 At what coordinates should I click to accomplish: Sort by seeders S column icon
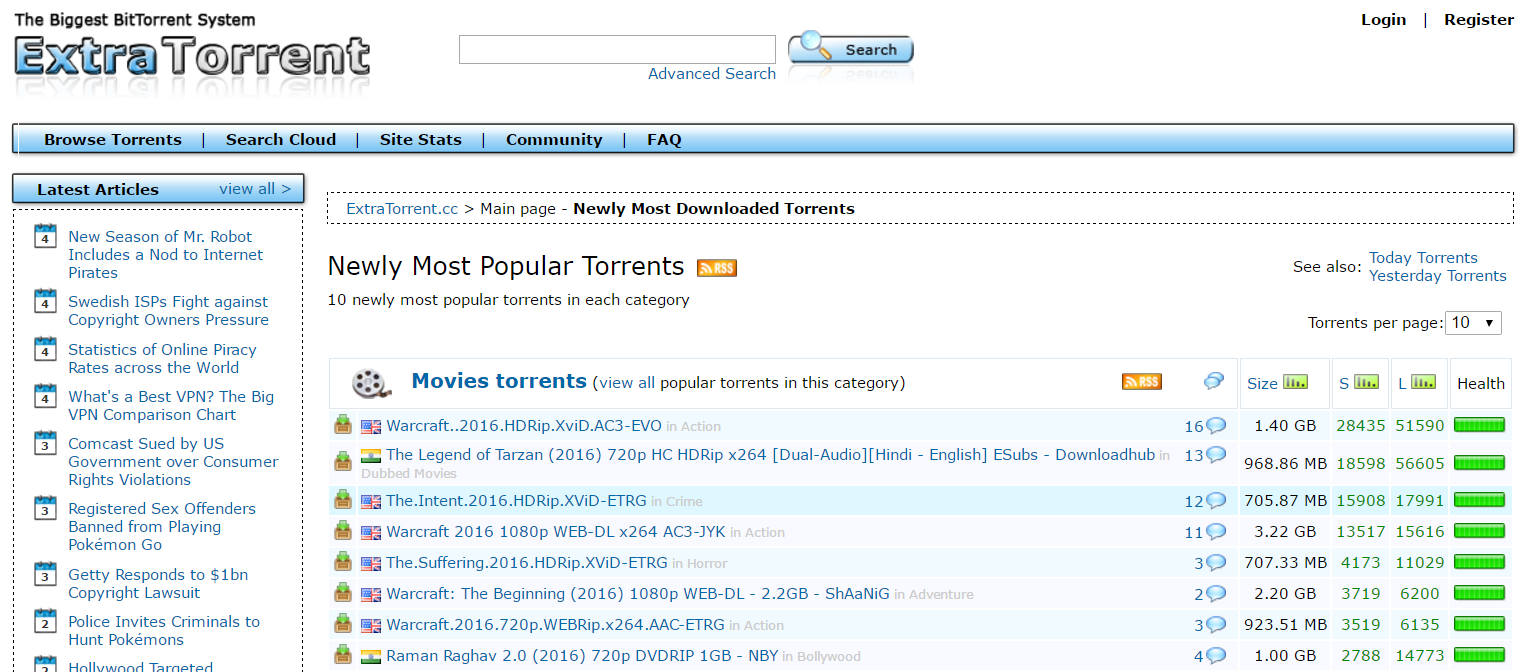tap(1366, 382)
